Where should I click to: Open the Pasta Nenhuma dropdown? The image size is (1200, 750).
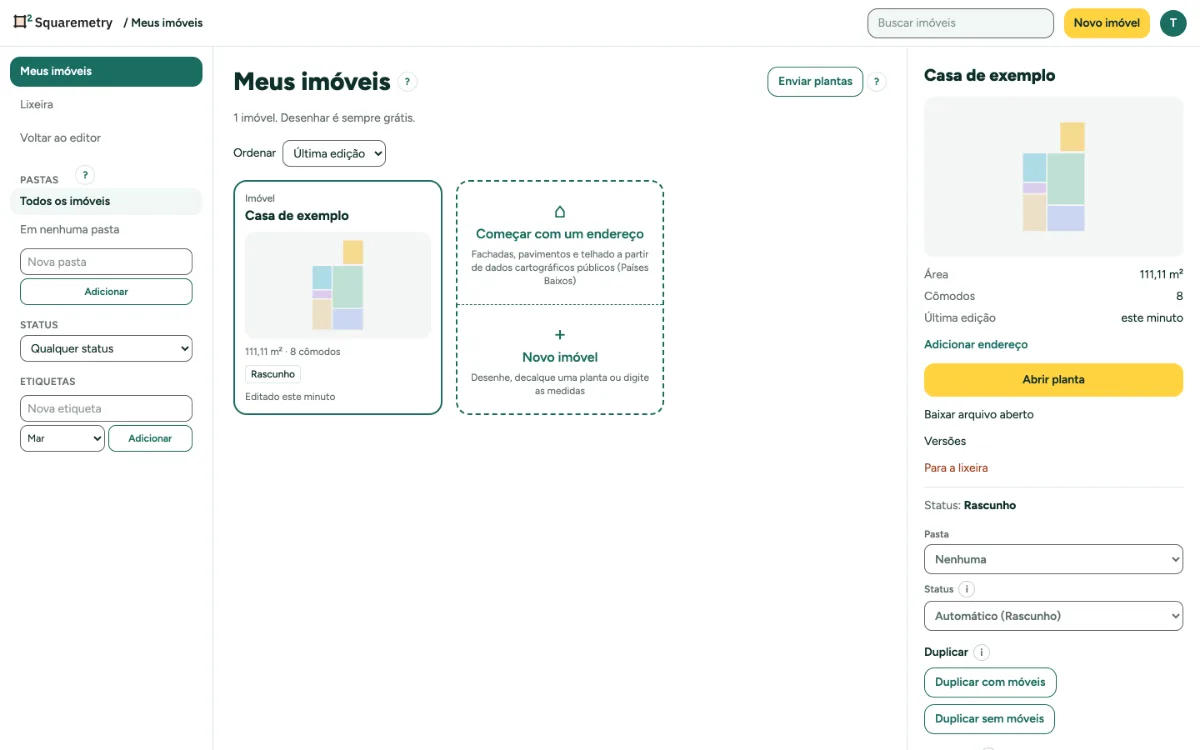click(1053, 559)
